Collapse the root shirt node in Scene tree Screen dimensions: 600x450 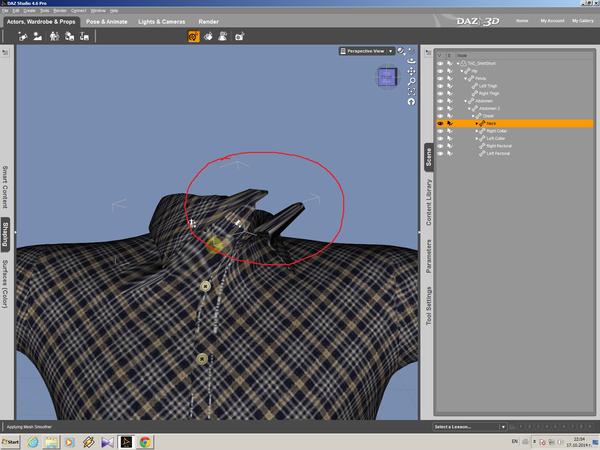[458, 64]
